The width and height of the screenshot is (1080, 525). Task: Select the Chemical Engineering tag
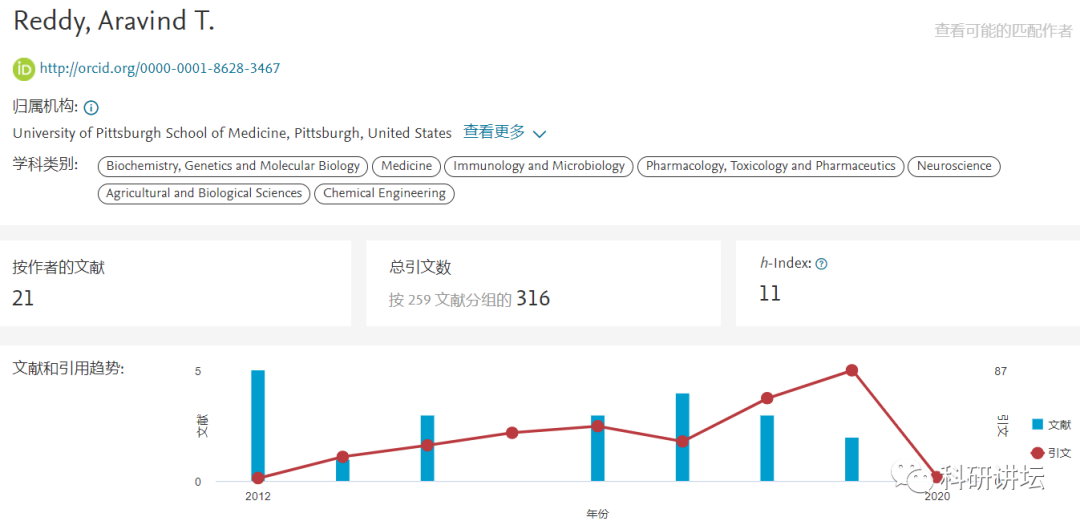[x=384, y=194]
